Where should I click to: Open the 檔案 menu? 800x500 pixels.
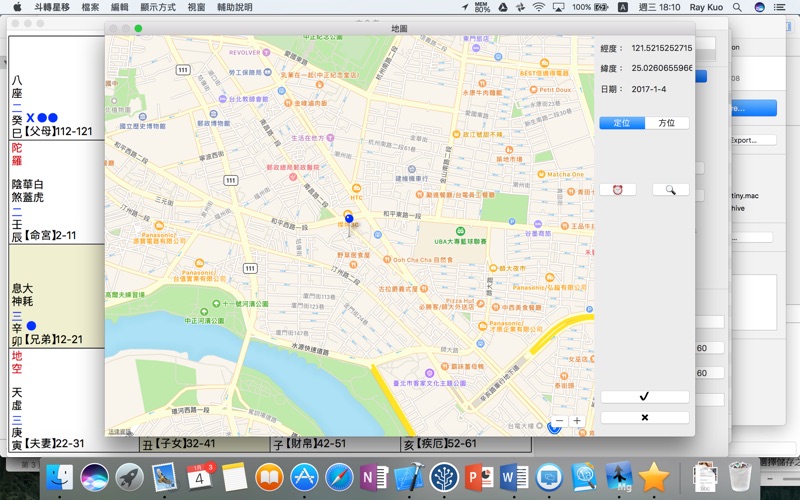(x=90, y=7)
